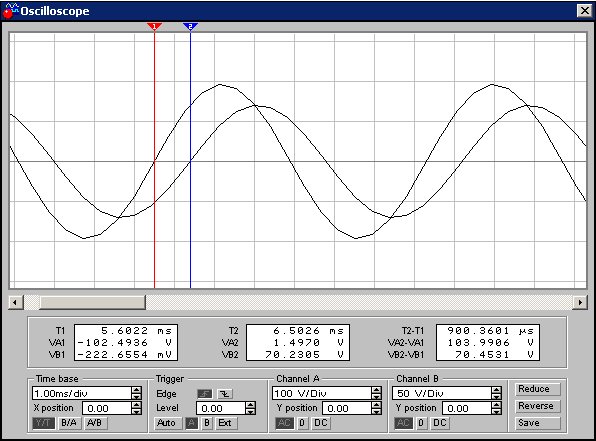Increase Channel B volts per division
Screen dimensions: 596x441
496,390
